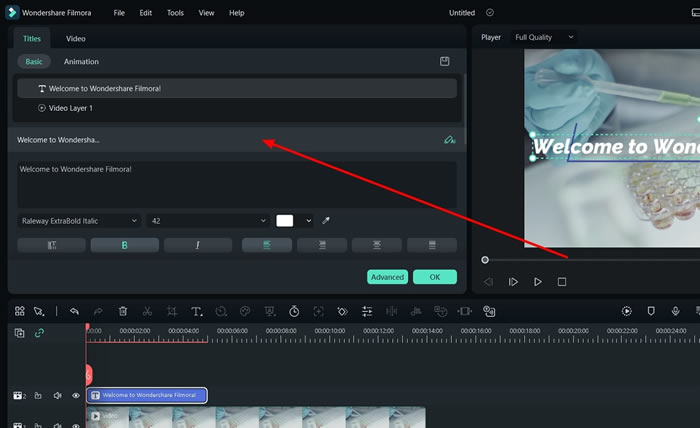The height and width of the screenshot is (428, 700).
Task: Switch to the Animation sub-tab
Action: 81,62
